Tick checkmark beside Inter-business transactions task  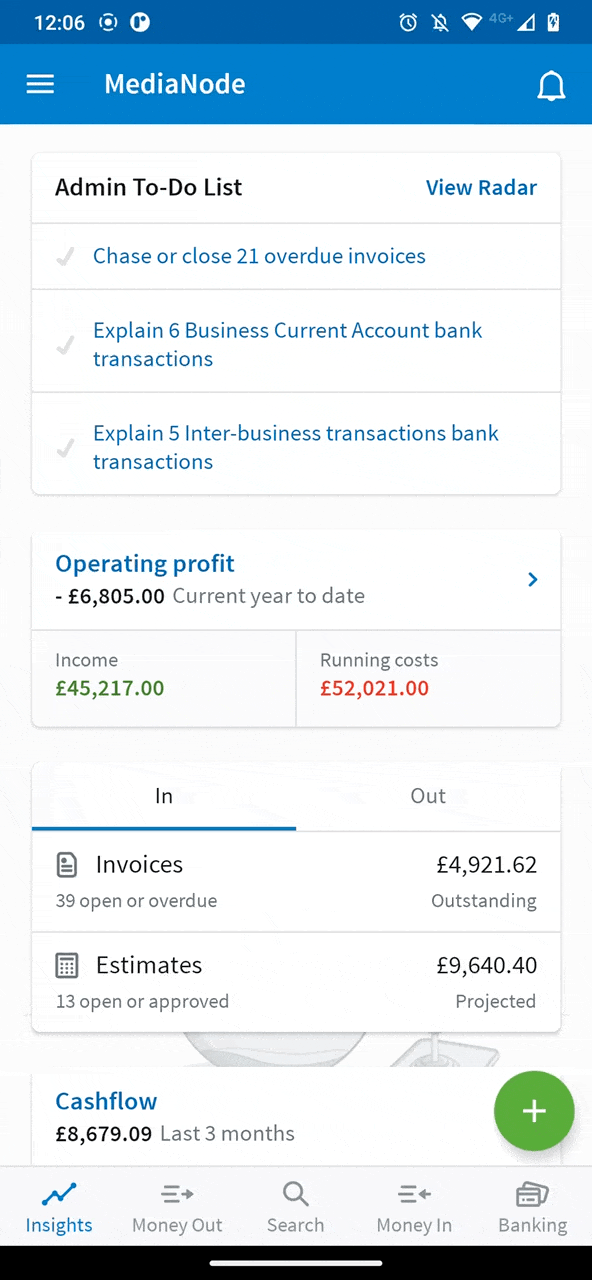(x=65, y=448)
